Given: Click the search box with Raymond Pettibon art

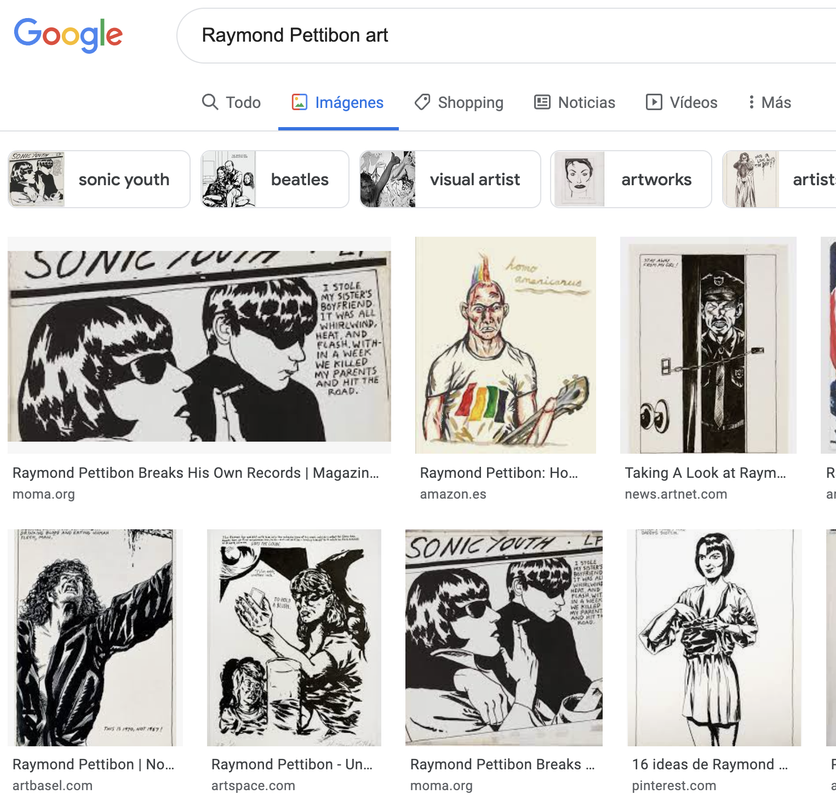Looking at the screenshot, I should click(507, 36).
